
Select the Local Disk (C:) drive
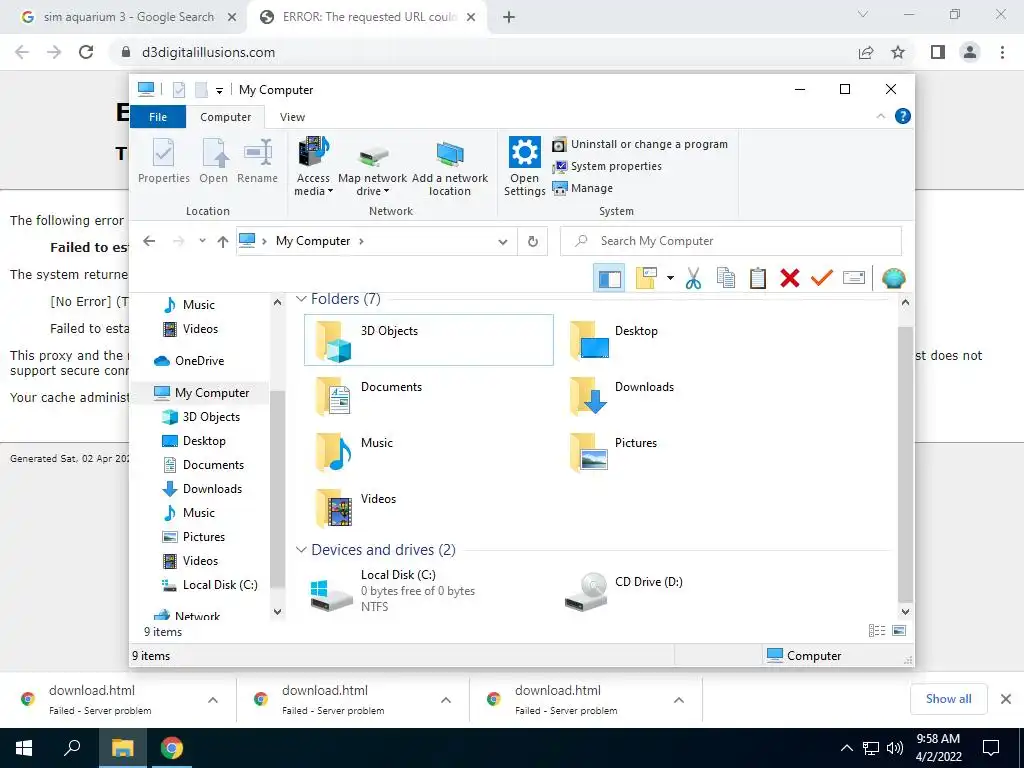pyautogui.click(x=428, y=590)
